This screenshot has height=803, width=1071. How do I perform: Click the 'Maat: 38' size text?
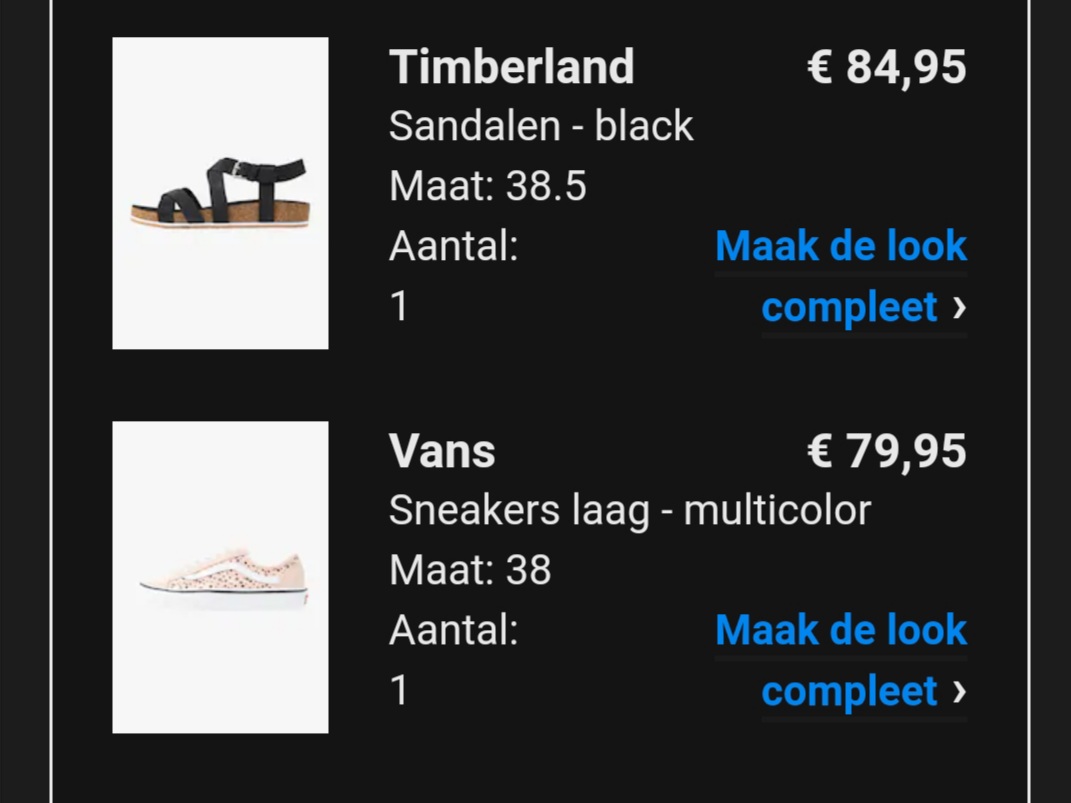coord(470,570)
